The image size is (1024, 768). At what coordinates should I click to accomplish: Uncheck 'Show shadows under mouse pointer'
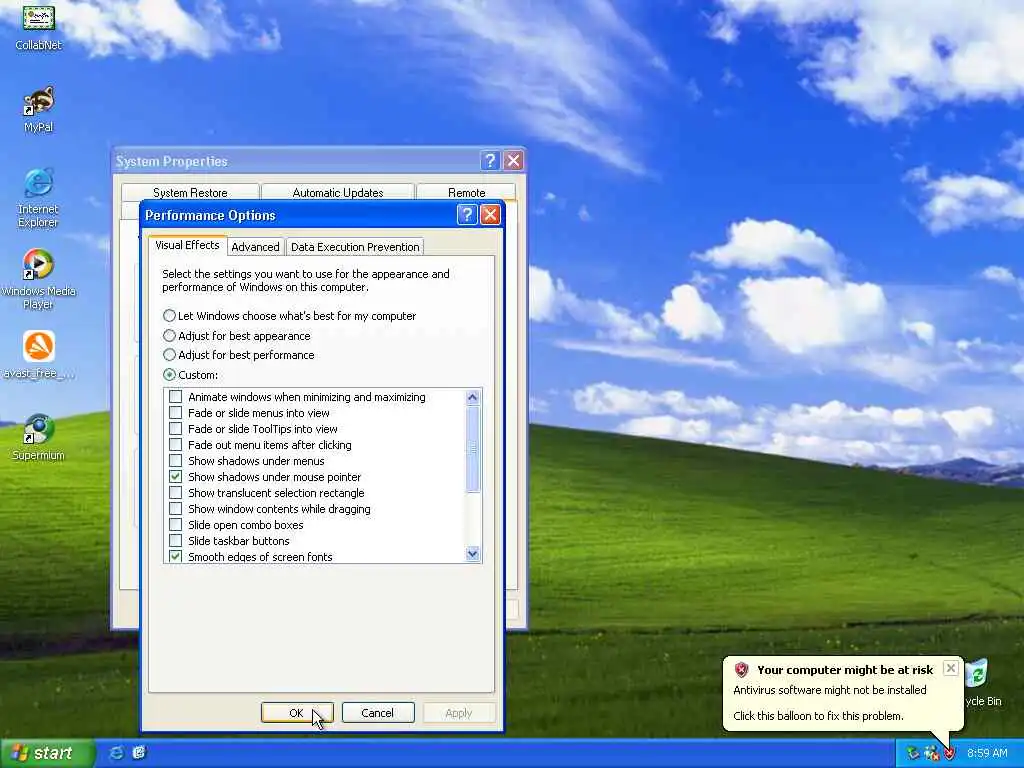point(175,477)
